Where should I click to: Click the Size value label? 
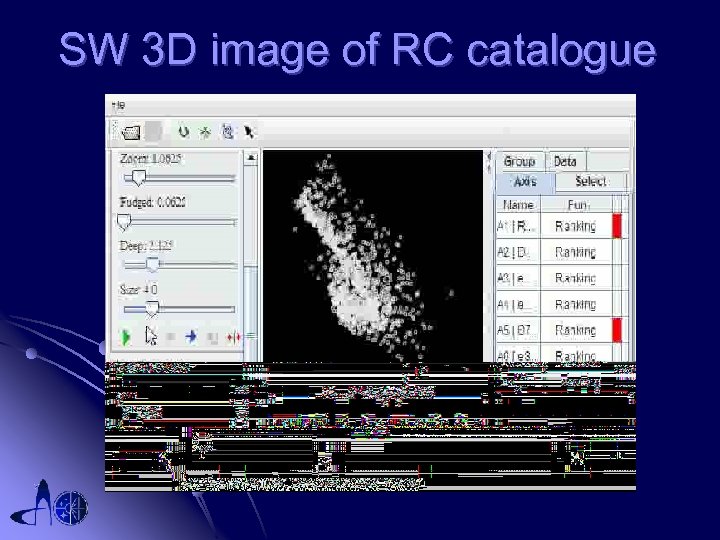coord(138,290)
